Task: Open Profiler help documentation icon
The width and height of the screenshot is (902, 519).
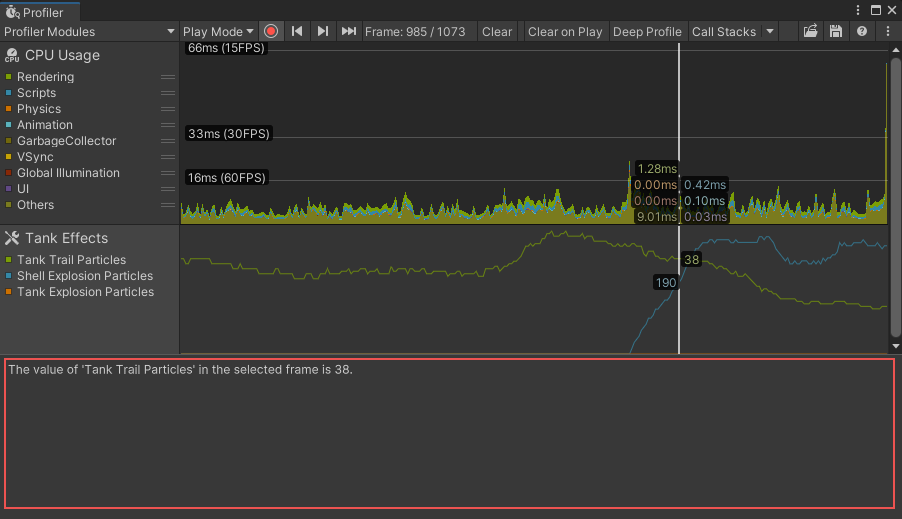Action: pyautogui.click(x=862, y=32)
